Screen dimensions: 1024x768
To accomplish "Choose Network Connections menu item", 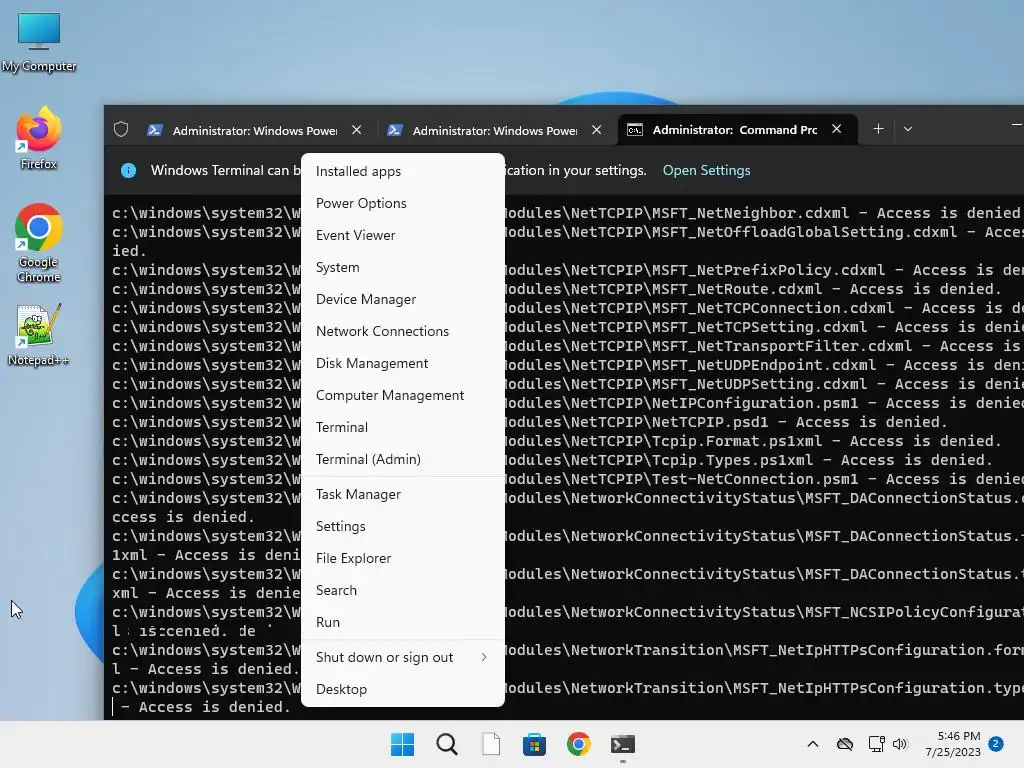I will click(x=403, y=331).
